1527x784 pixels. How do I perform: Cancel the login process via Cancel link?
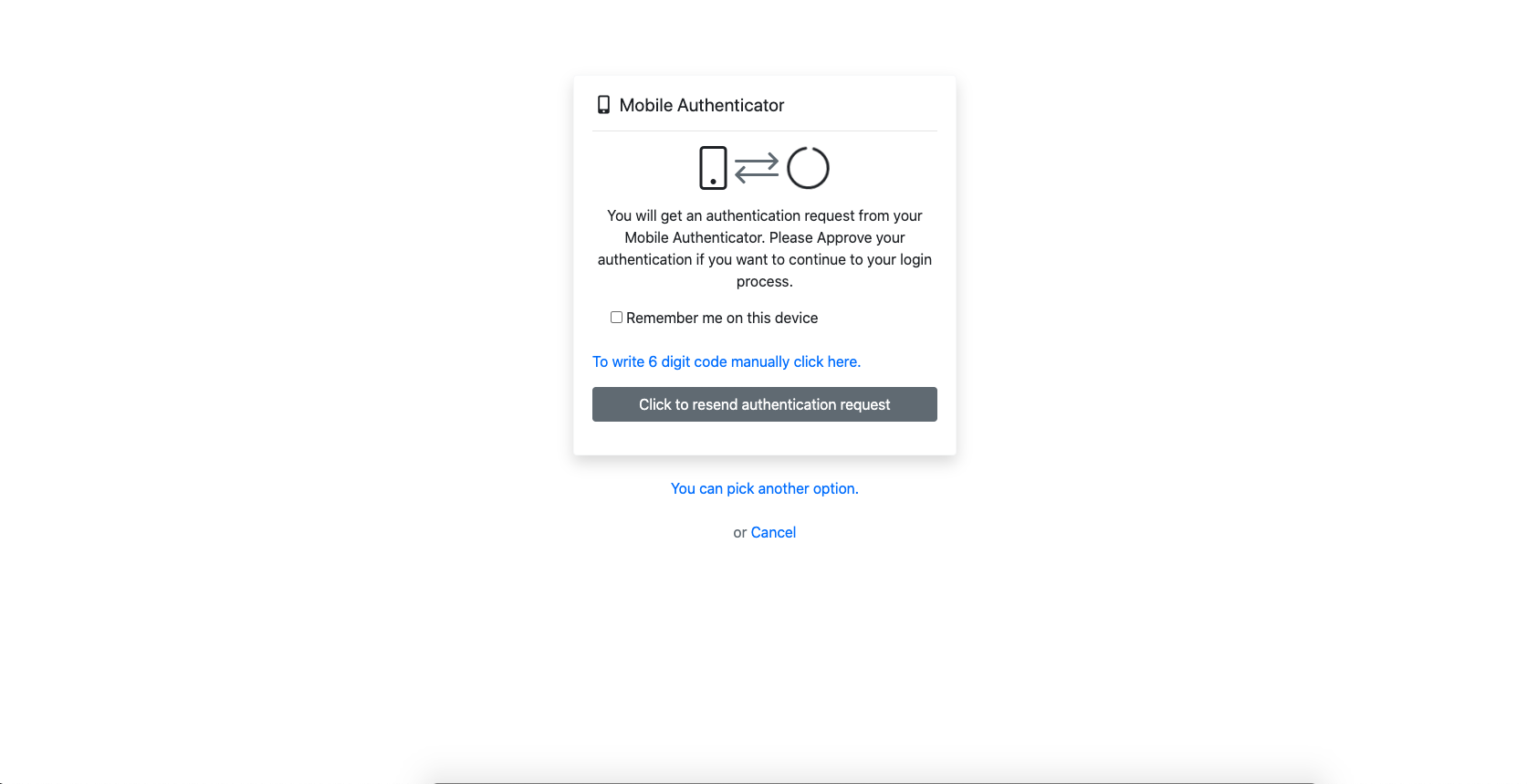(773, 532)
